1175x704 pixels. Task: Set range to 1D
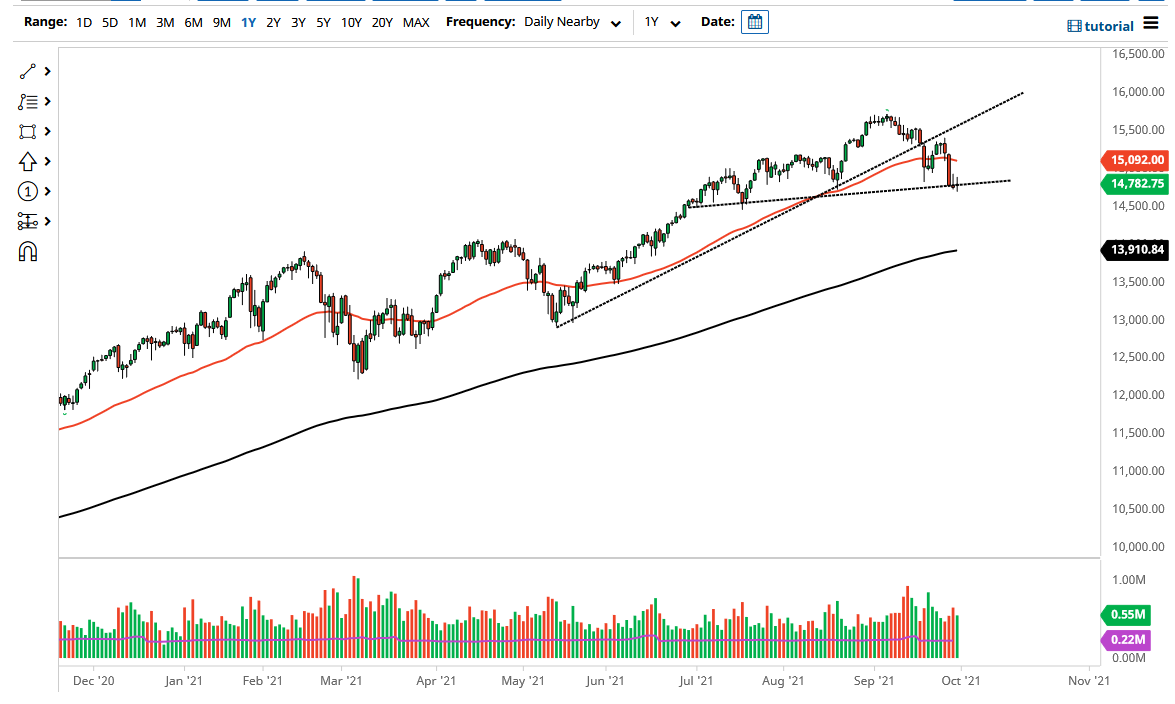(85, 22)
